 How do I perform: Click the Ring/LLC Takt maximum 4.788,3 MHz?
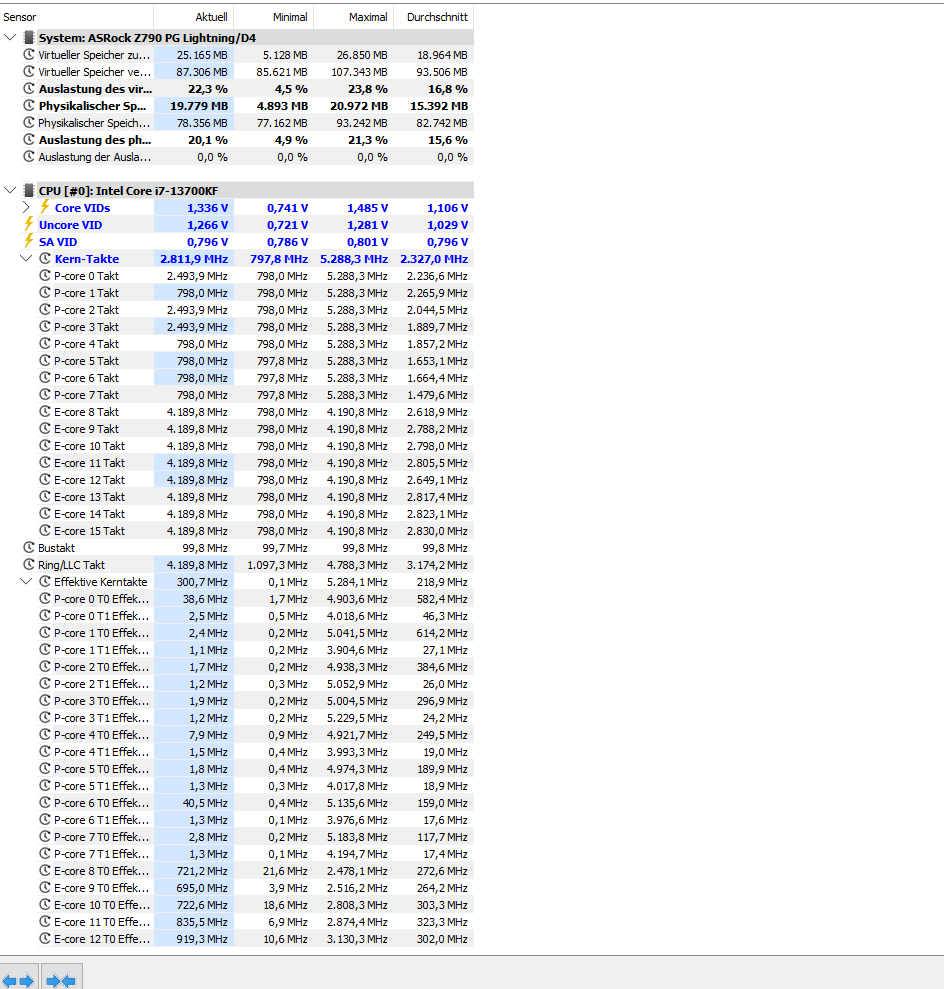click(x=357, y=565)
